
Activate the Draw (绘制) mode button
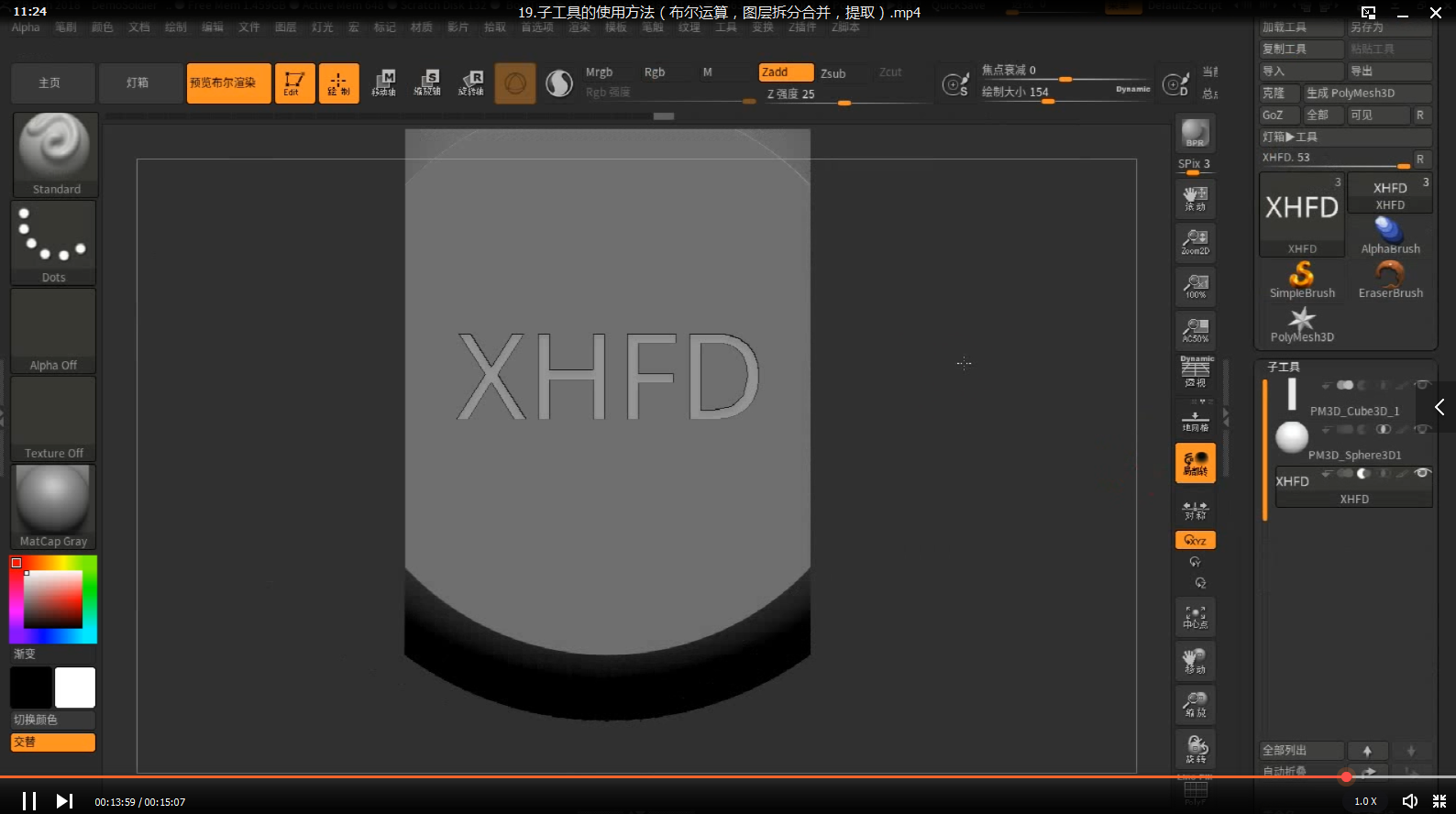point(338,83)
